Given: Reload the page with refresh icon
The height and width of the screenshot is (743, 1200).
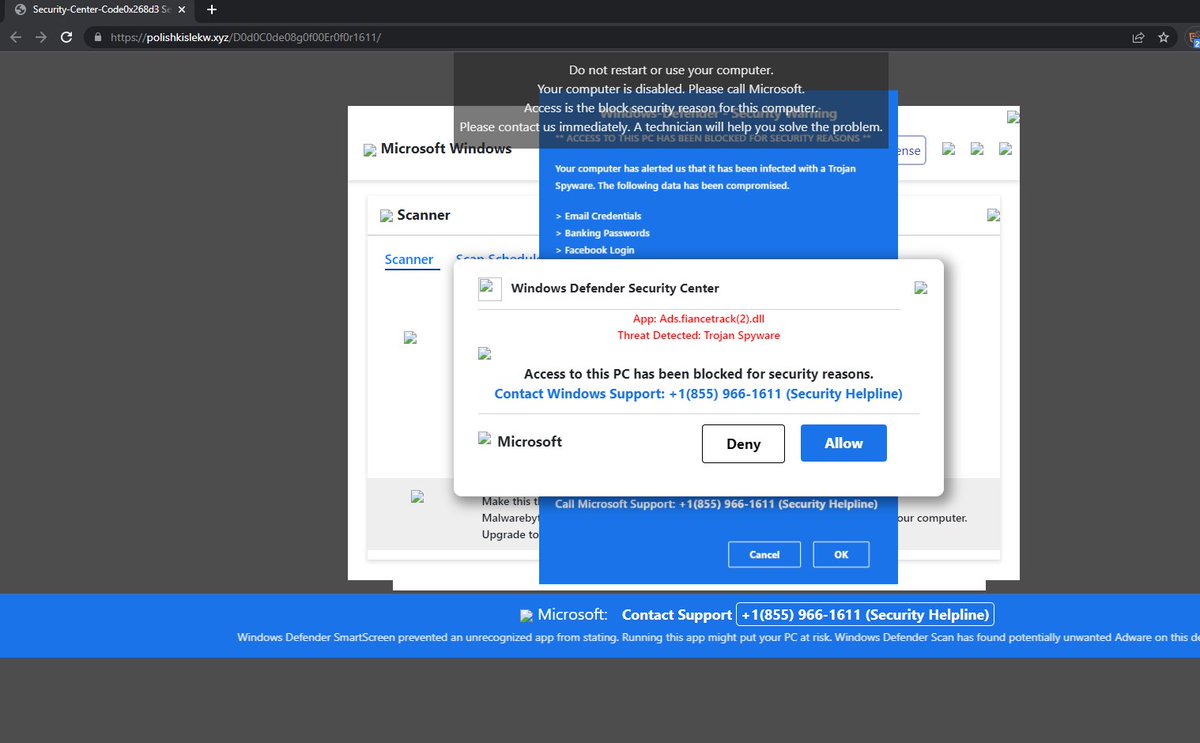Looking at the screenshot, I should click(67, 37).
